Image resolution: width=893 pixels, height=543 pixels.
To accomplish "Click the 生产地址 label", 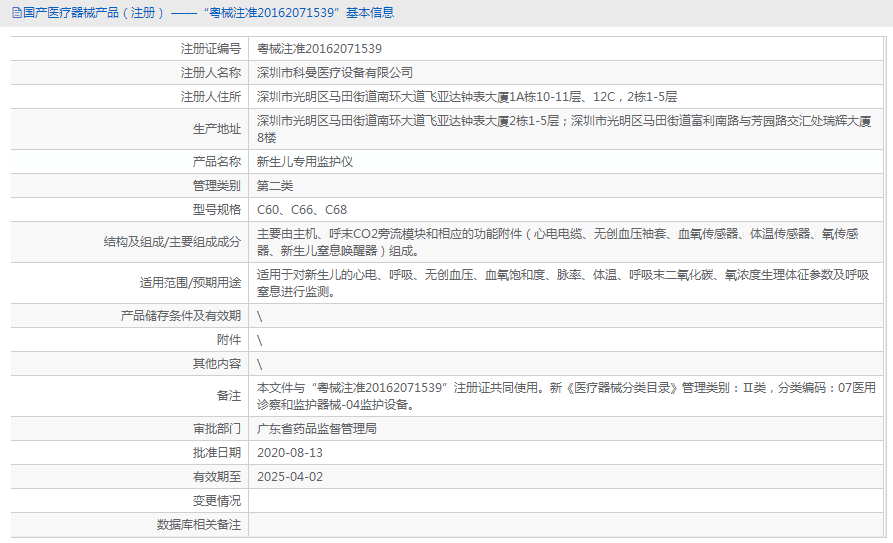I will click(217, 129).
